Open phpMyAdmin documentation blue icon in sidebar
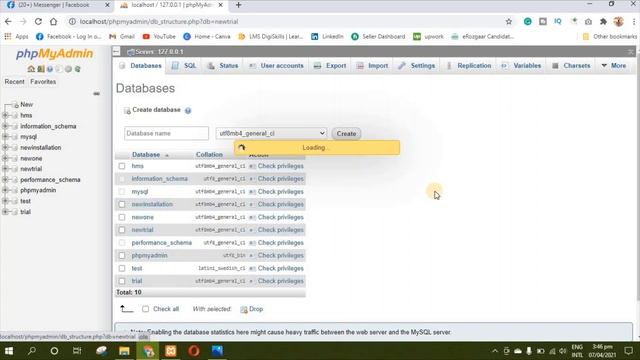The width and height of the screenshot is (640, 360). [x=50, y=69]
